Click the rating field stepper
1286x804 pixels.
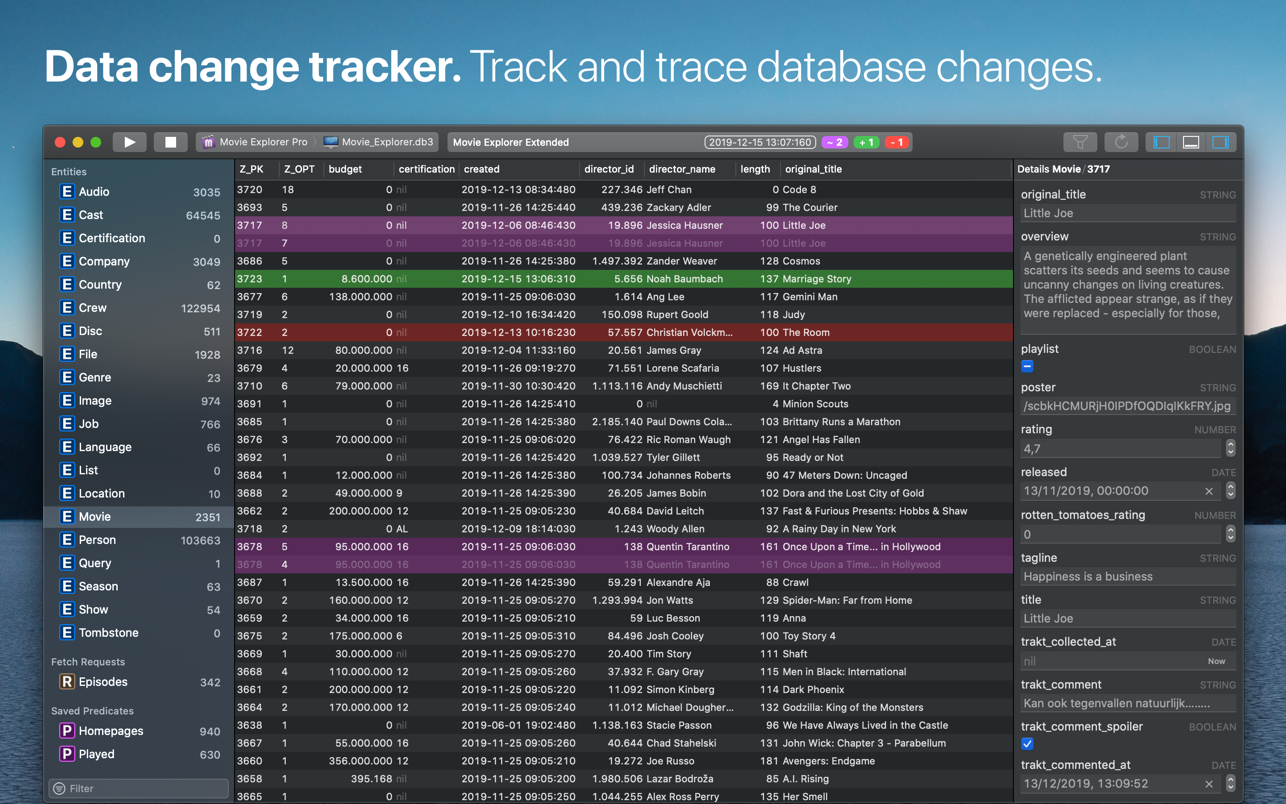(1230, 449)
